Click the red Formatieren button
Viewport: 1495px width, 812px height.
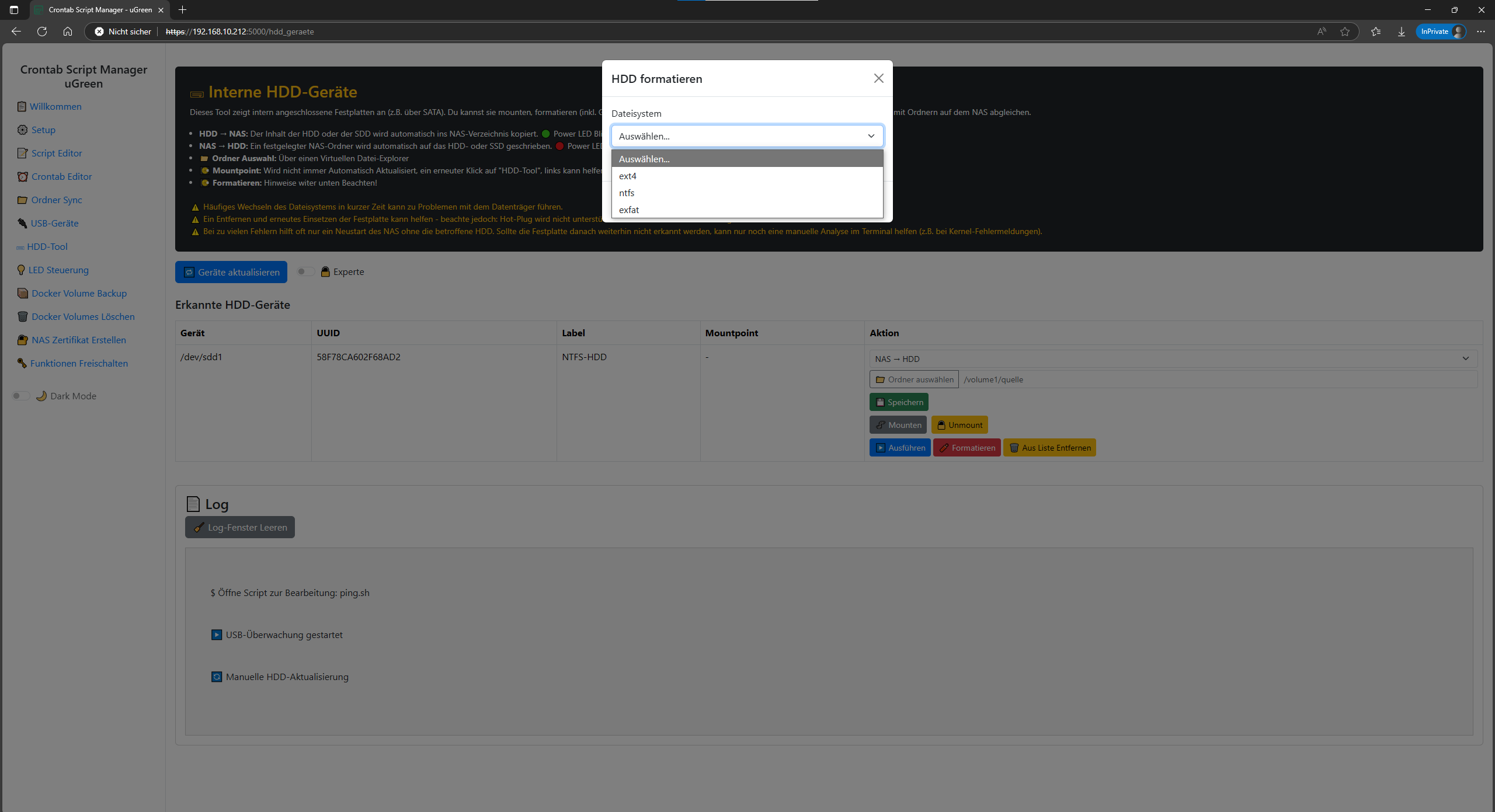pyautogui.click(x=966, y=448)
